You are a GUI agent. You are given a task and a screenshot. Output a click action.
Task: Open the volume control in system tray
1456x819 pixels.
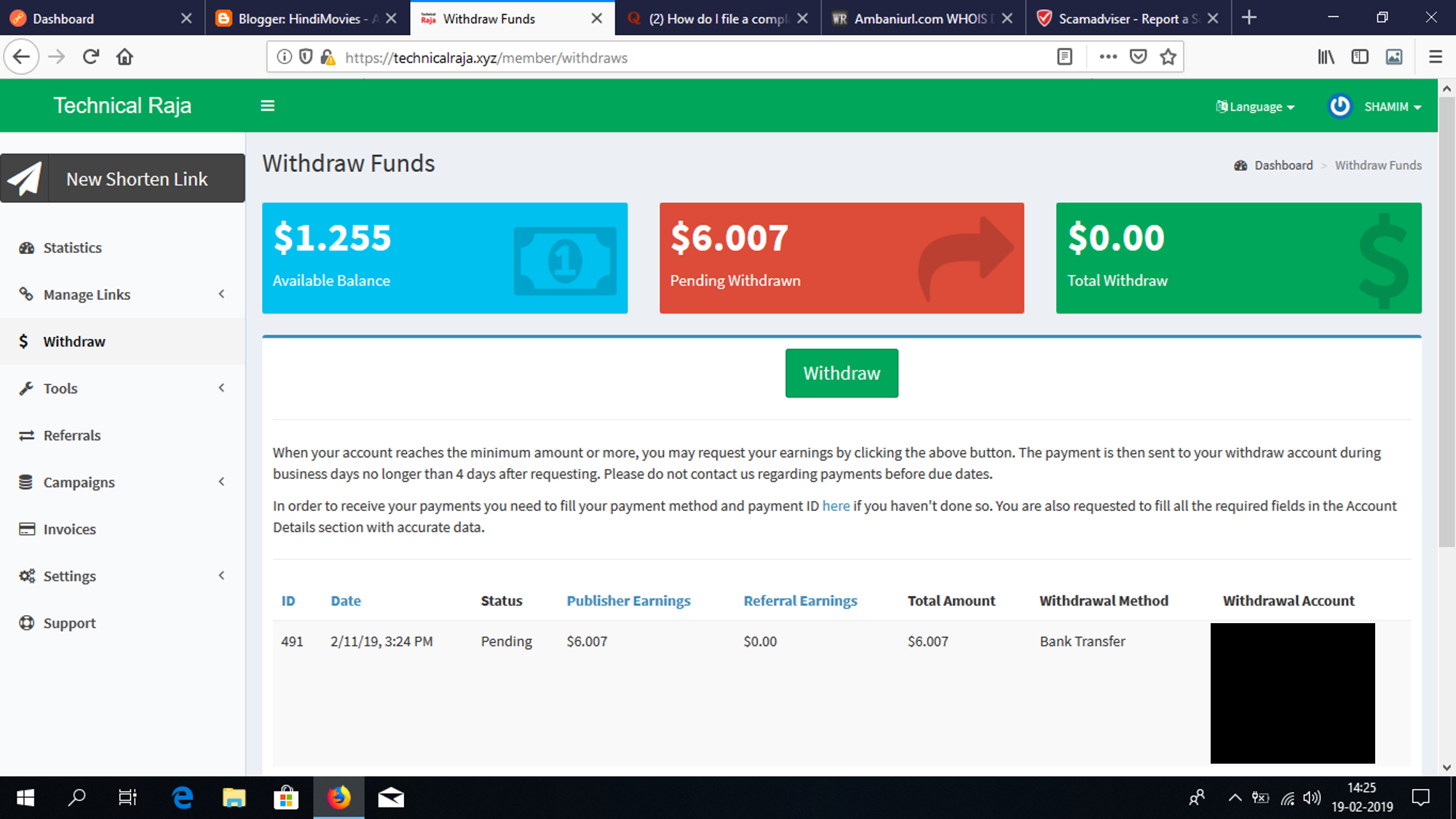[1312, 798]
